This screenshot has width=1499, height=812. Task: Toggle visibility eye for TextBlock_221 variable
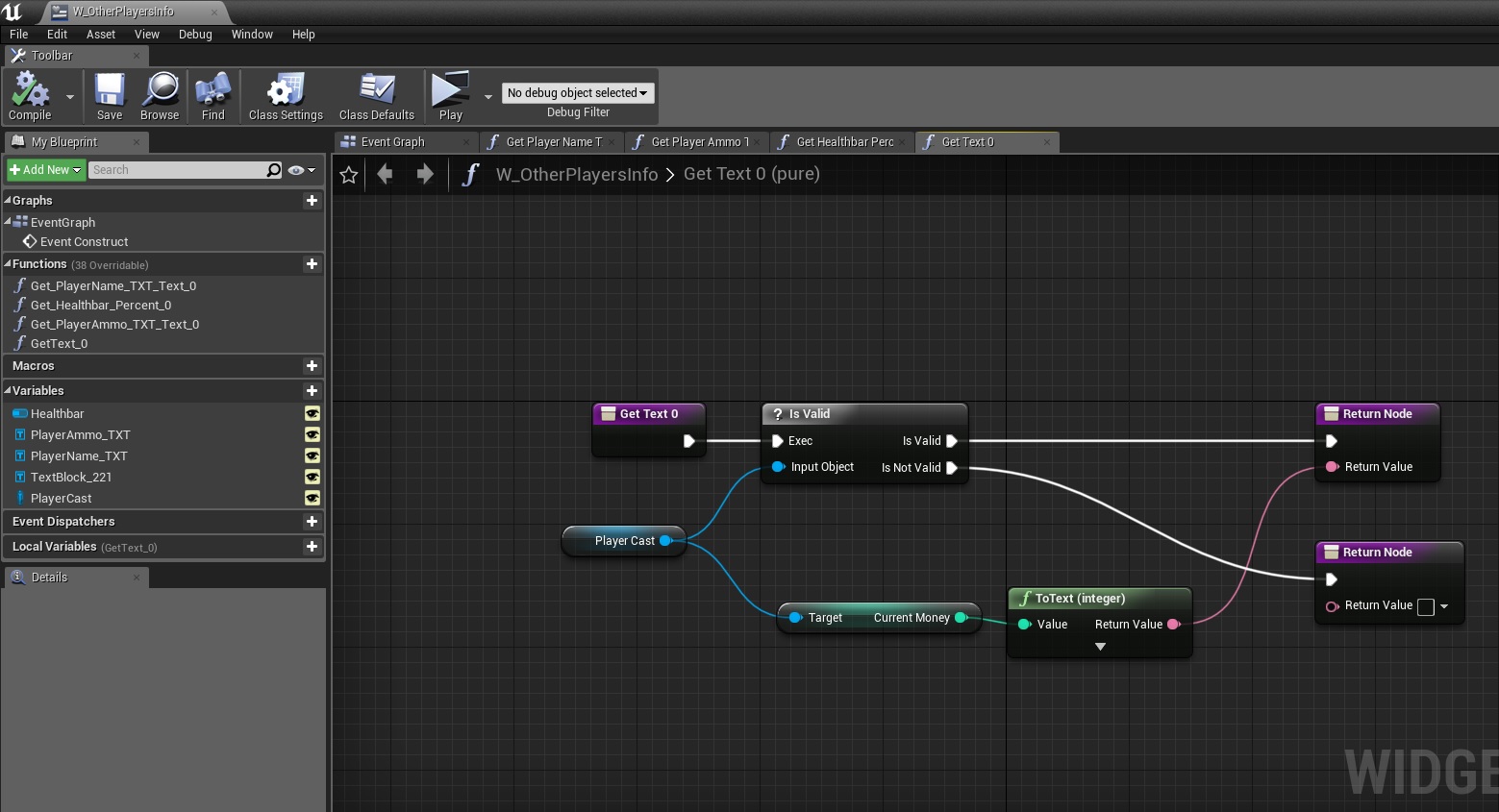pyautogui.click(x=312, y=478)
